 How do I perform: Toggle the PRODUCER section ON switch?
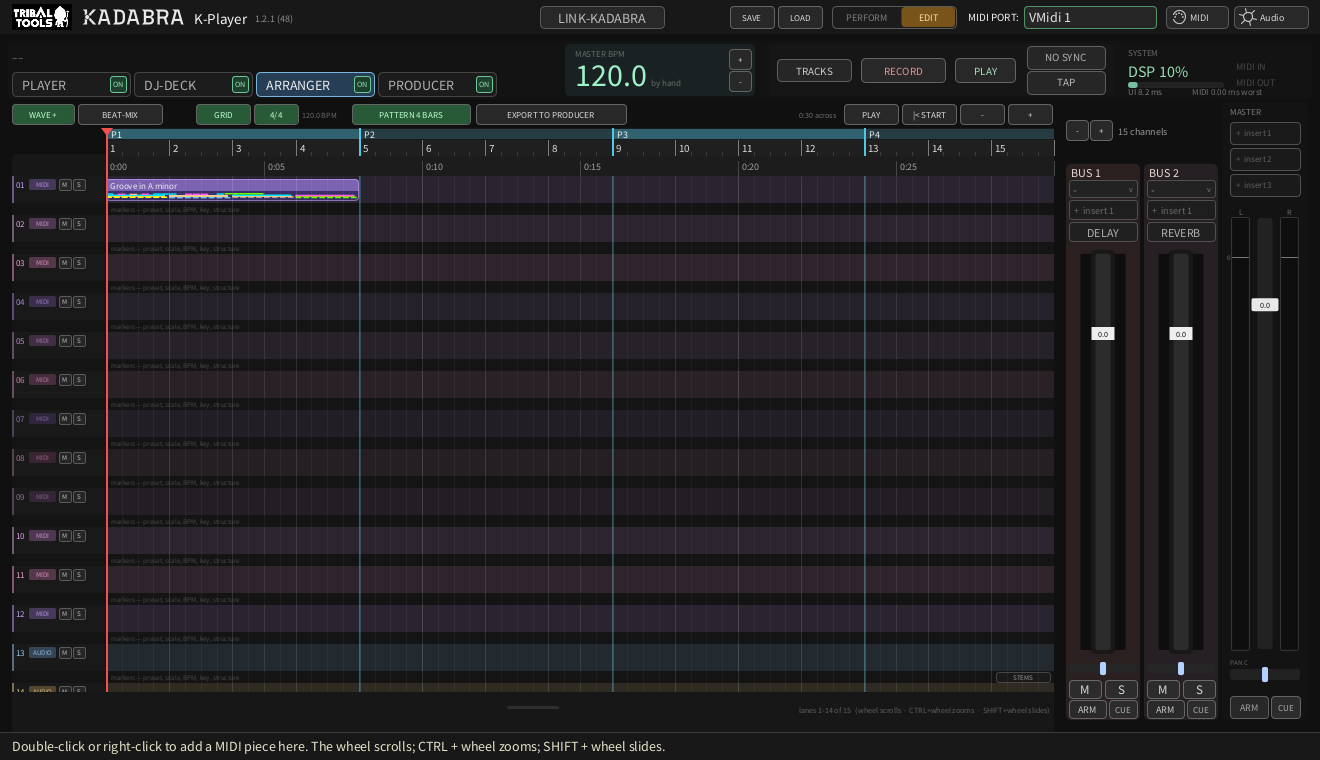484,85
